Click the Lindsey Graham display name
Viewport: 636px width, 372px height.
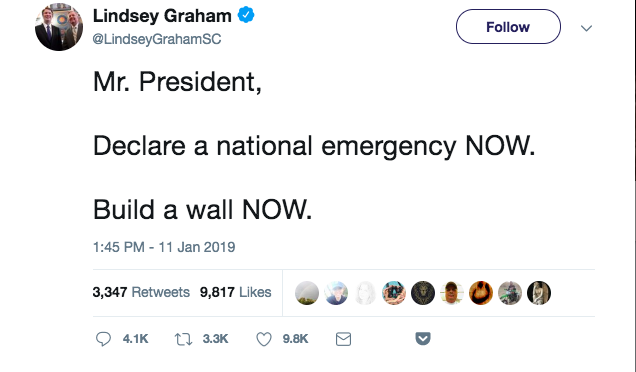pos(162,16)
